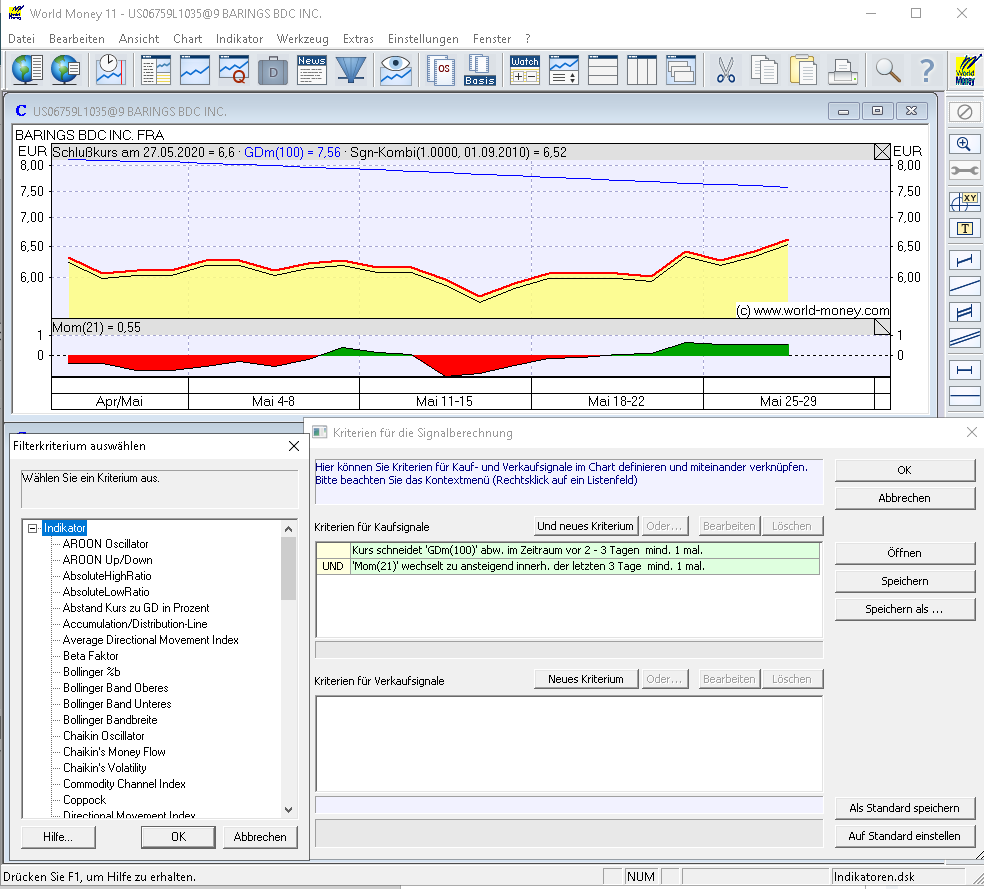Click the wrench tool icon
984x889 pixels.
click(x=965, y=170)
